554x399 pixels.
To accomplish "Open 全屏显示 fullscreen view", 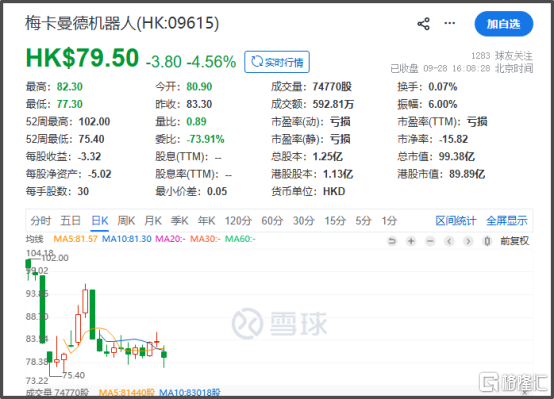I will click(x=507, y=221).
